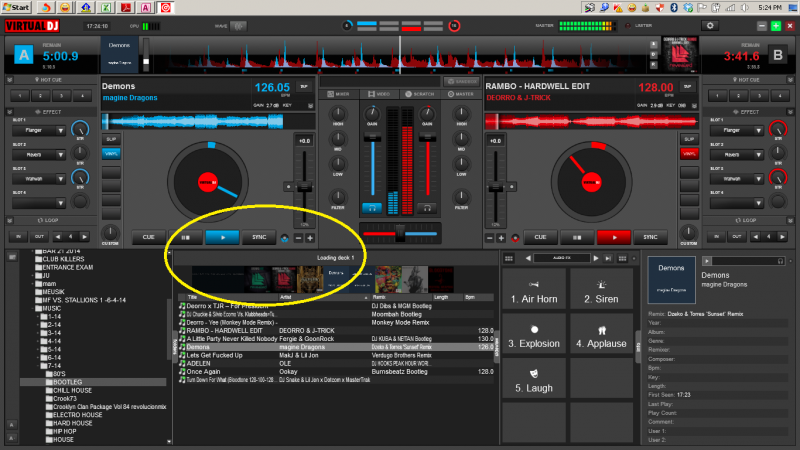Select deck B letter badge

778,55
